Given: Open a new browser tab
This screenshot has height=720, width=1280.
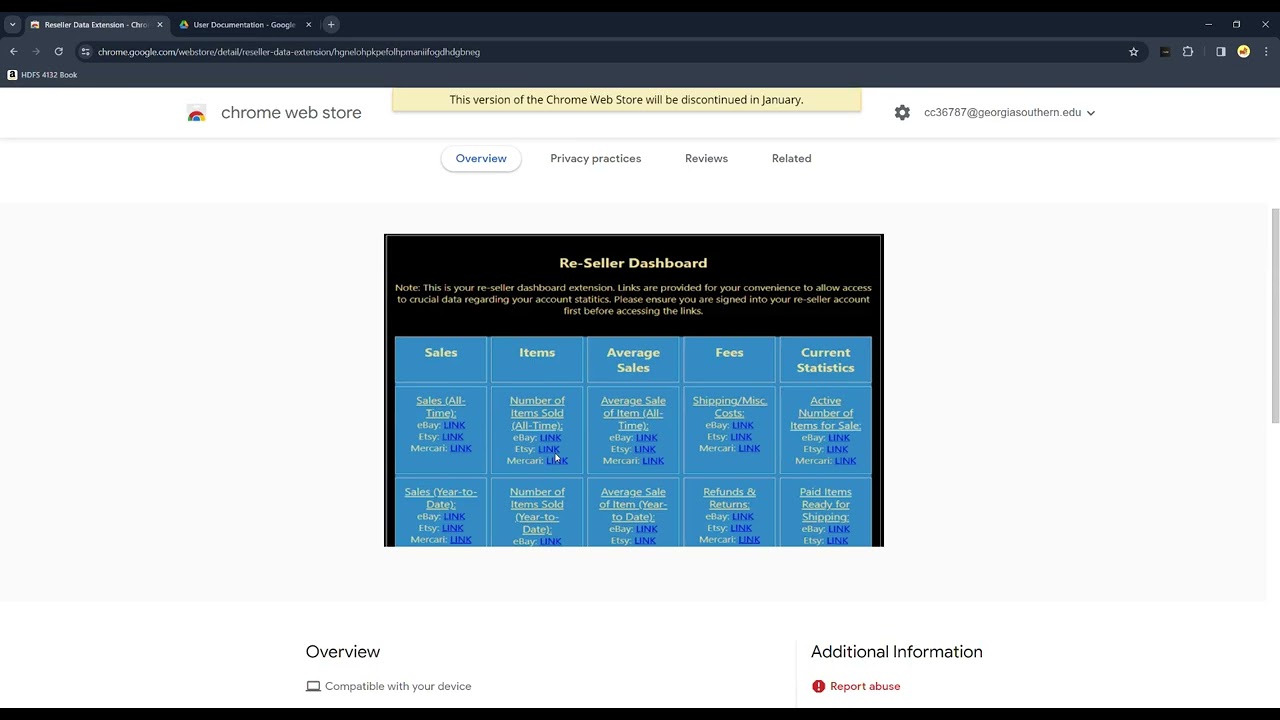Looking at the screenshot, I should 331,24.
